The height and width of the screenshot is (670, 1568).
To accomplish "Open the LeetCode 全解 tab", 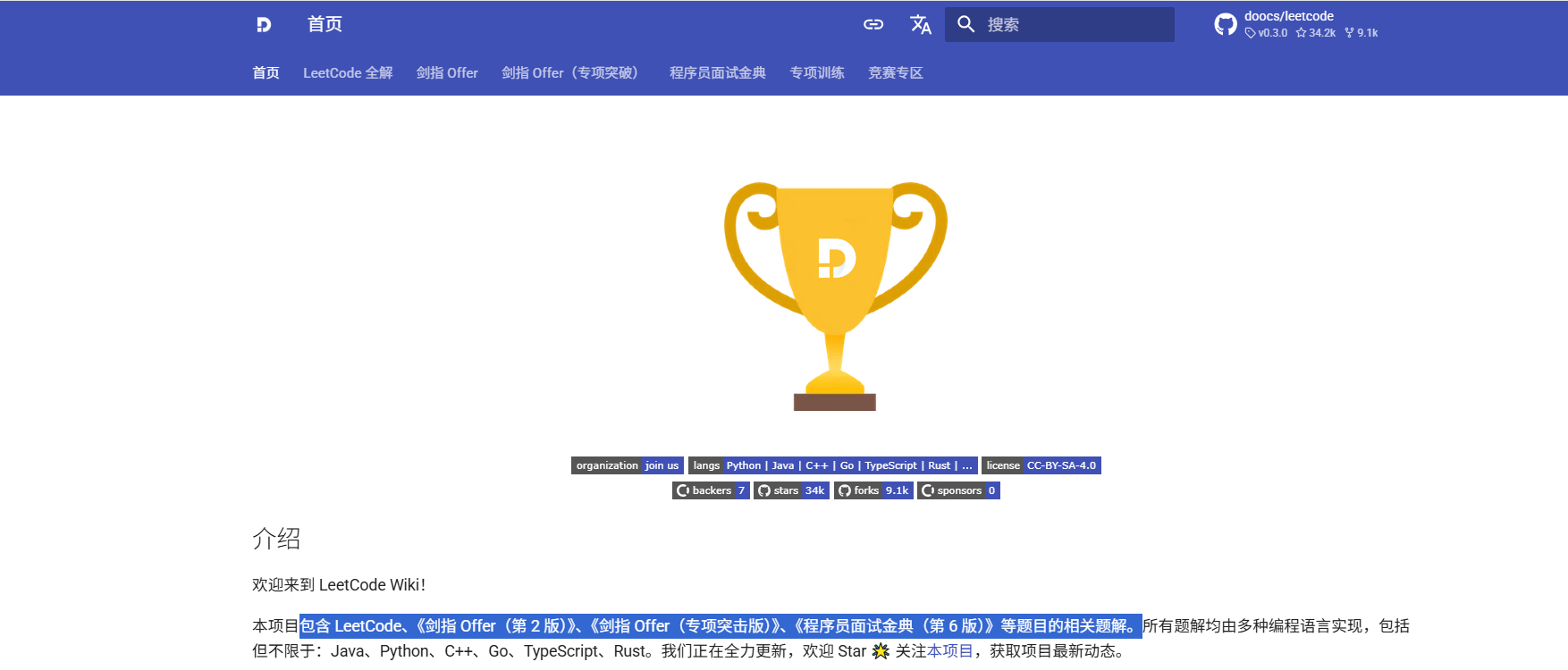I will pyautogui.click(x=348, y=72).
